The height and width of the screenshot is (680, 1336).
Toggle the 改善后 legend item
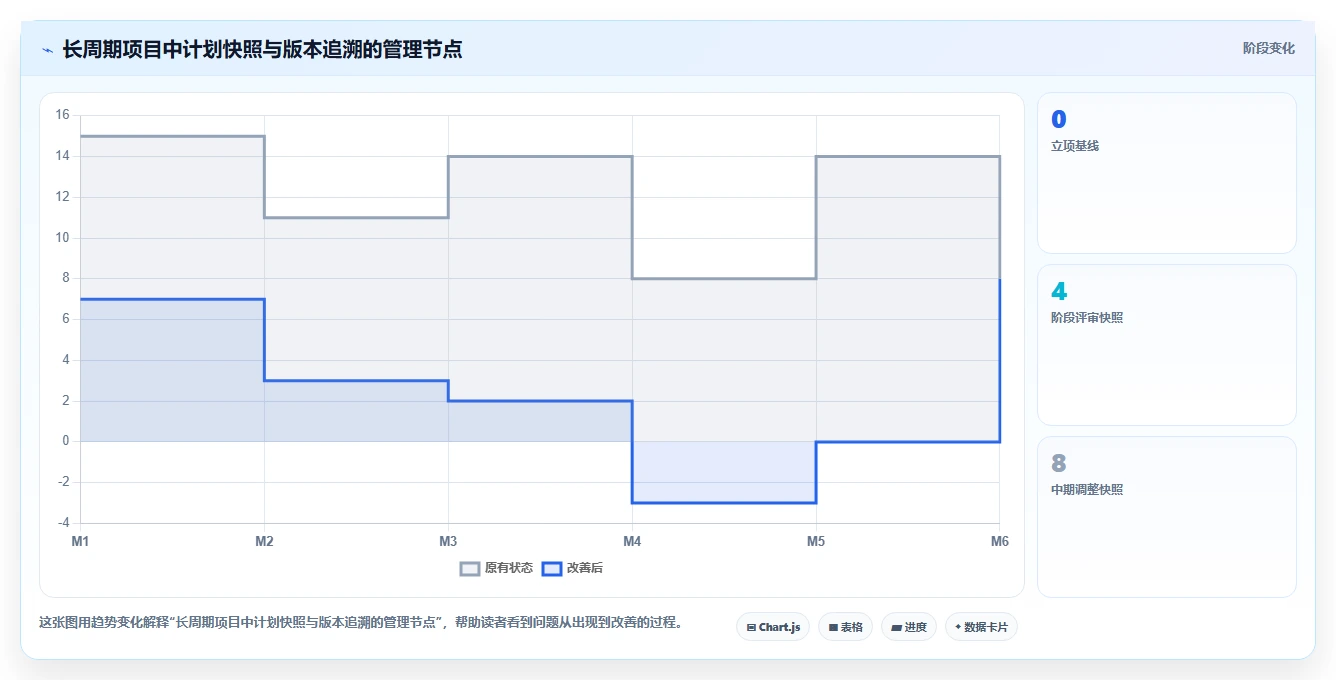pos(572,568)
